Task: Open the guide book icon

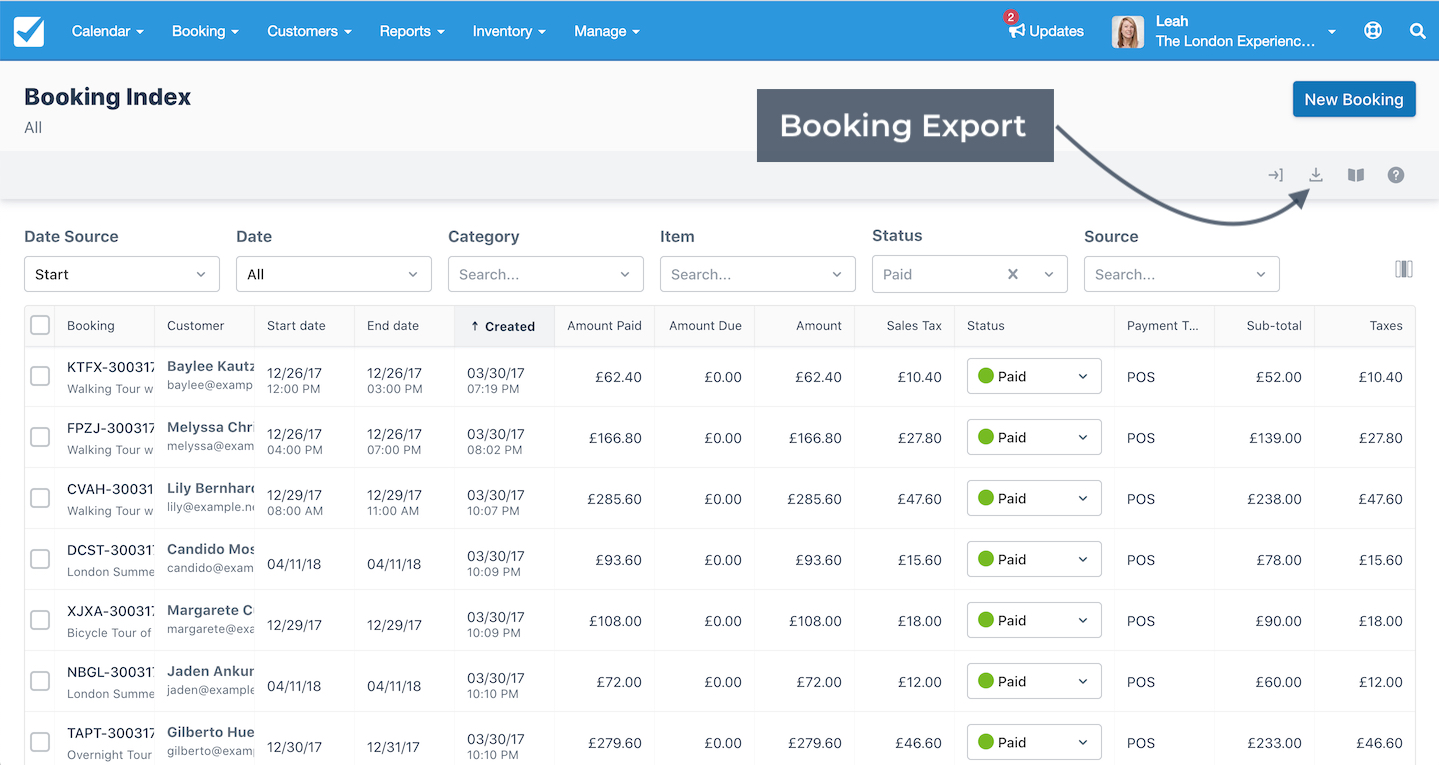Action: click(x=1356, y=175)
